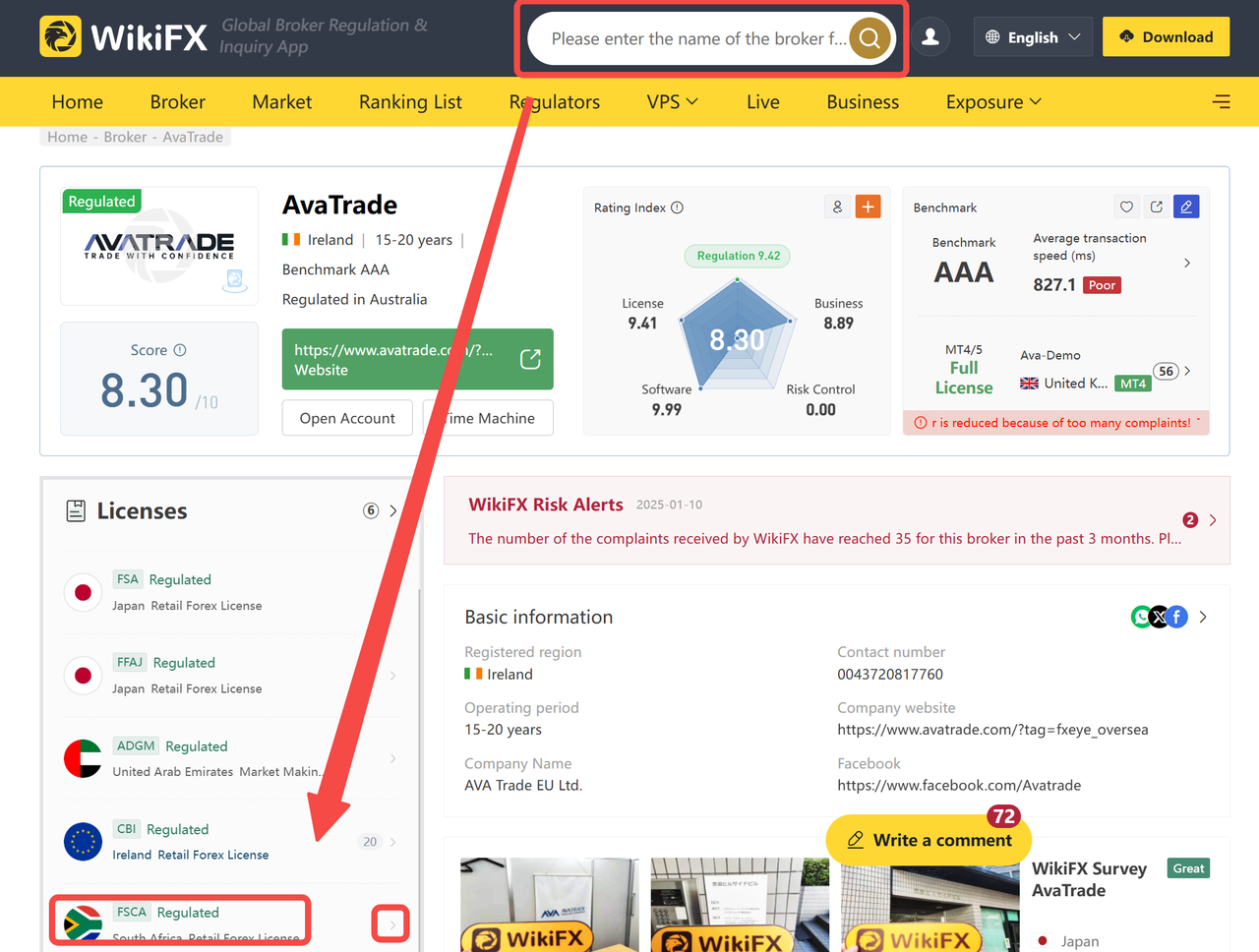Click the Japan flag in FSA license row
This screenshot has height=952, width=1259.
pos(83,592)
